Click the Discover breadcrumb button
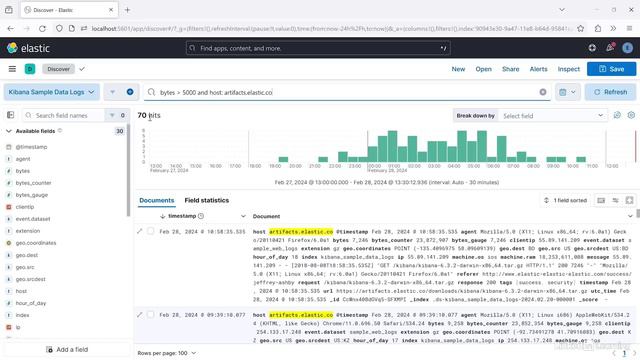The height and width of the screenshot is (360, 640). 58,69
